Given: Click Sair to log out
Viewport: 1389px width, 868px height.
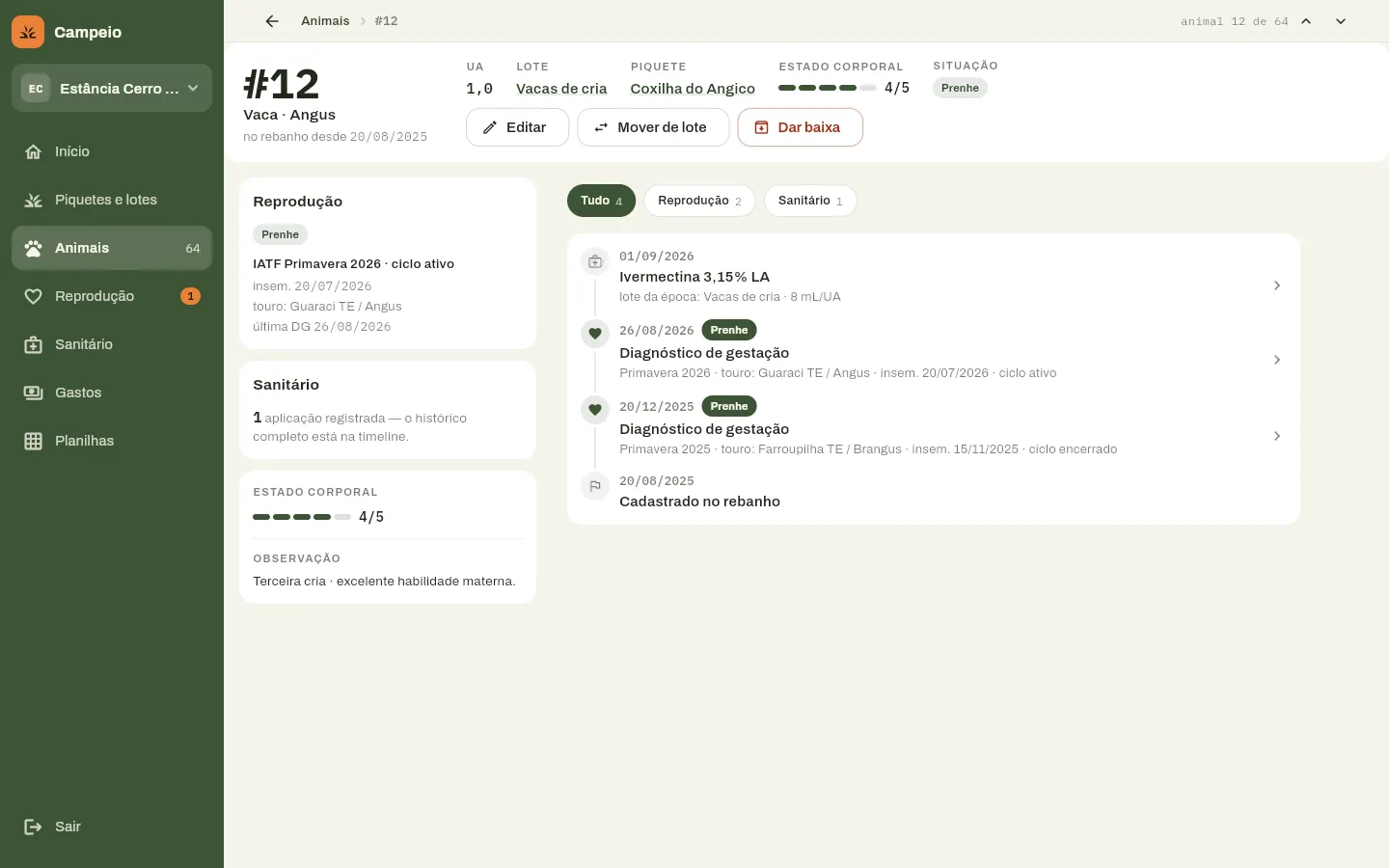Looking at the screenshot, I should pyautogui.click(x=112, y=827).
